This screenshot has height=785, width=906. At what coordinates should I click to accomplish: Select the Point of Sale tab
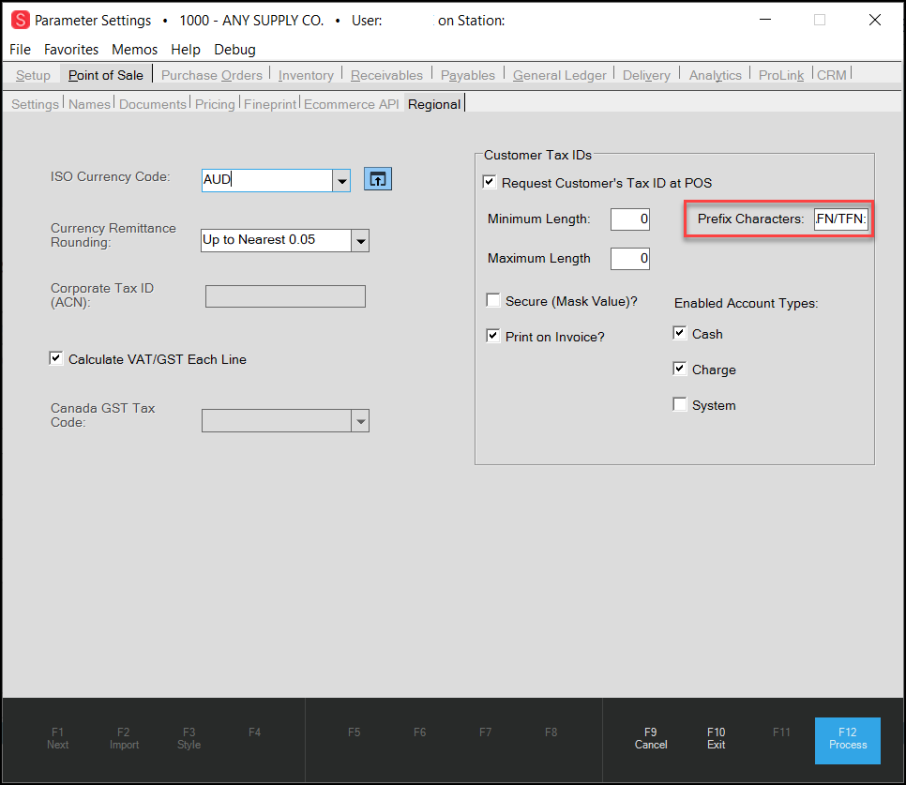click(106, 75)
